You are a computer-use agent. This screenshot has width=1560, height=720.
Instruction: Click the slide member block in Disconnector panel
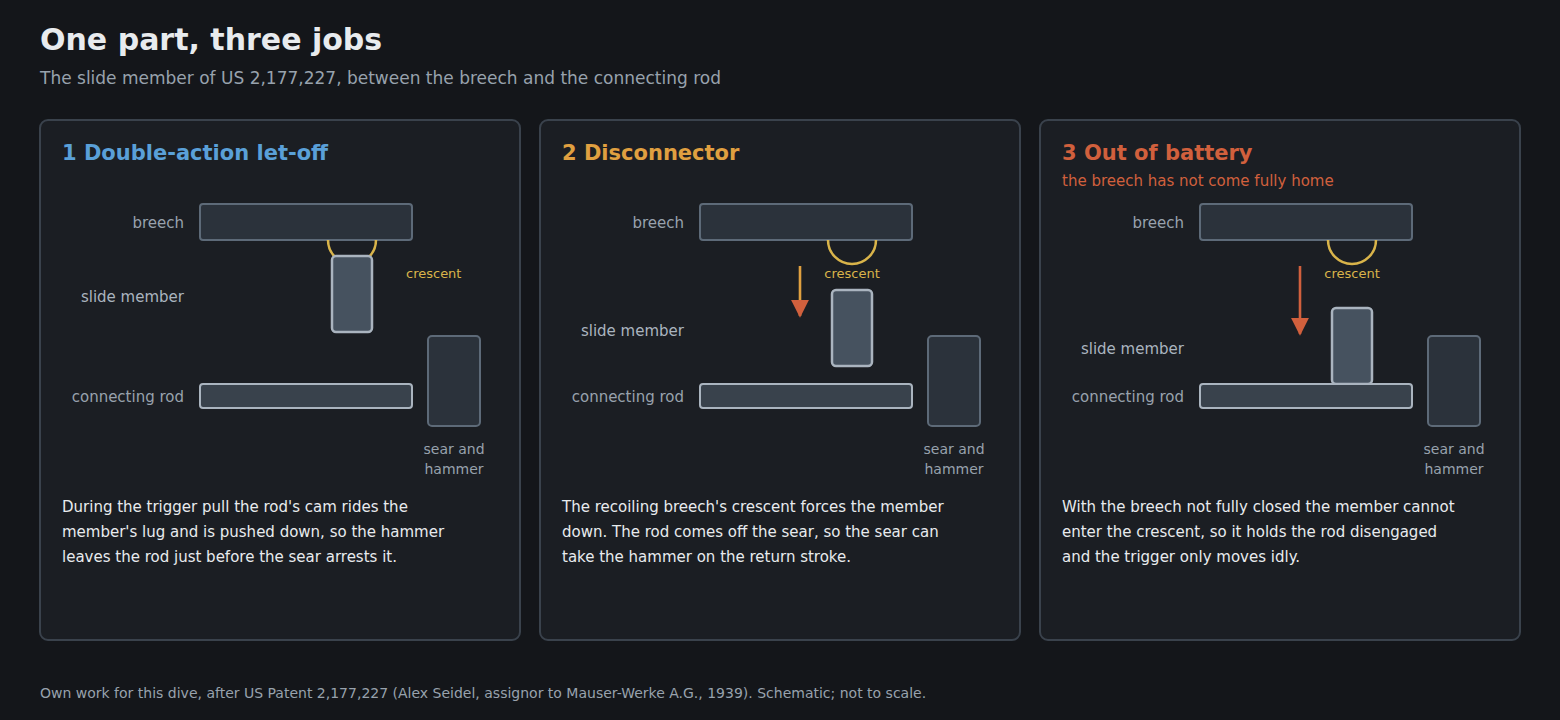click(852, 328)
